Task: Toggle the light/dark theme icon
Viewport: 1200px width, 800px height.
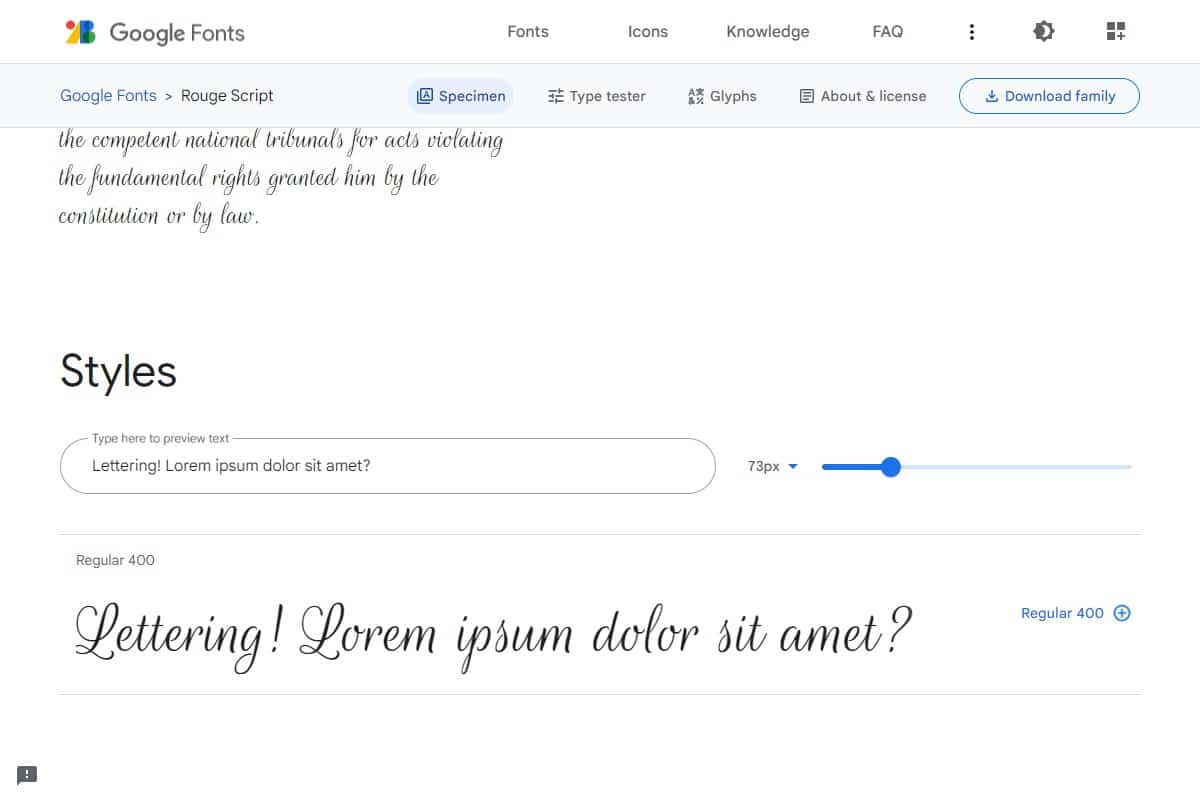Action: (1043, 32)
